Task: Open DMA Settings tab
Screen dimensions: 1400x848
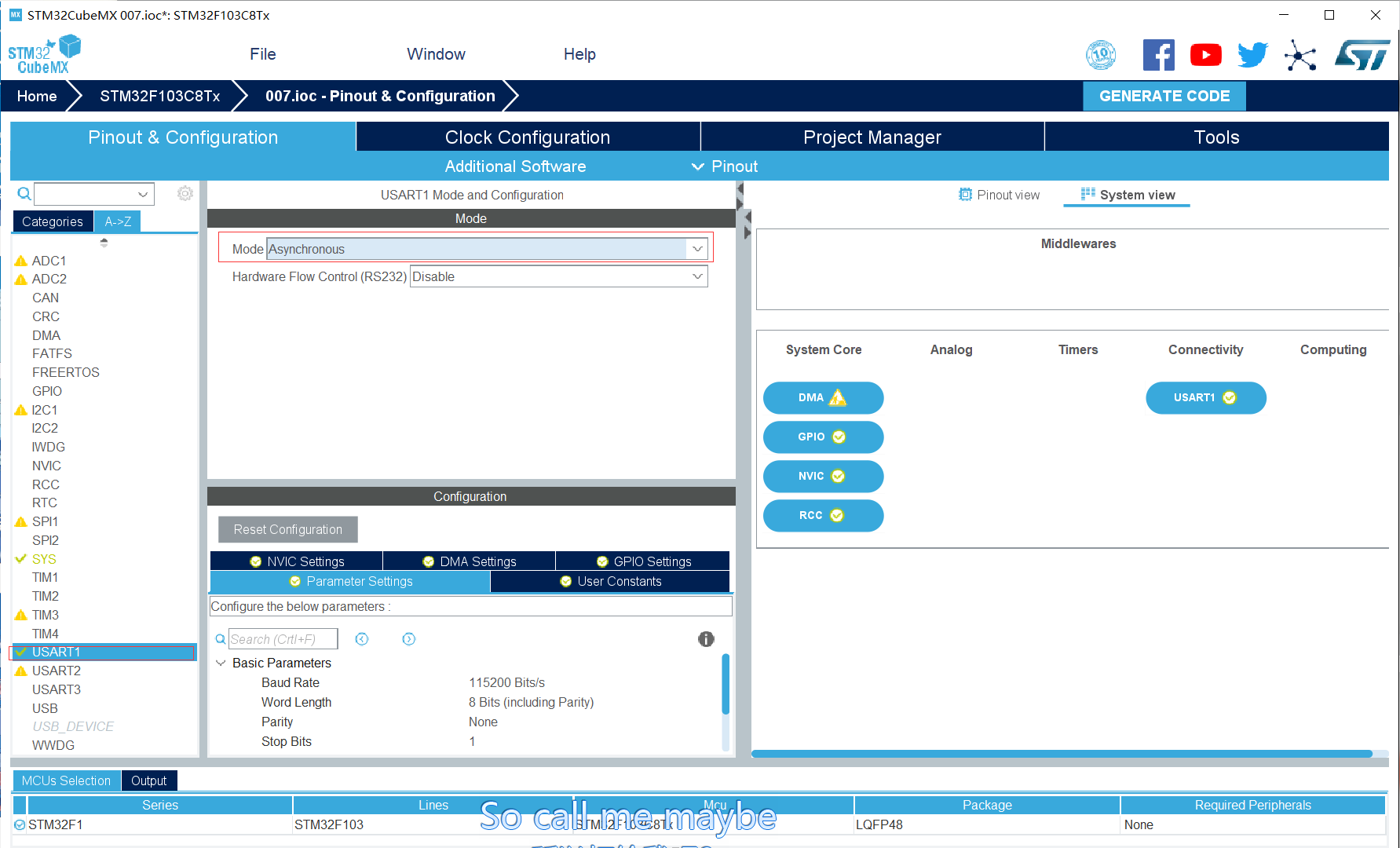Action: [470, 561]
